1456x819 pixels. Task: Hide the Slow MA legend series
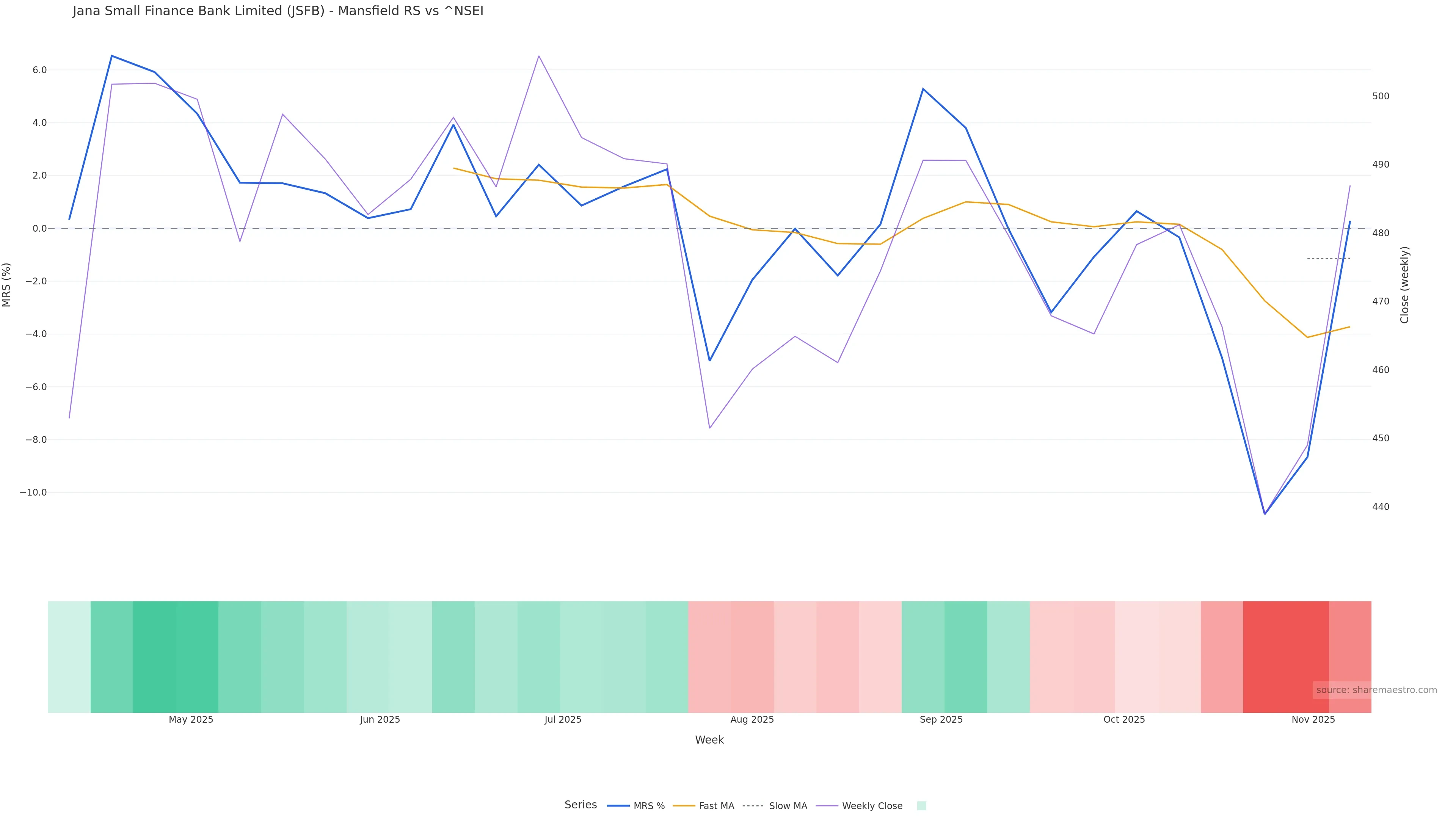pyautogui.click(x=788, y=806)
